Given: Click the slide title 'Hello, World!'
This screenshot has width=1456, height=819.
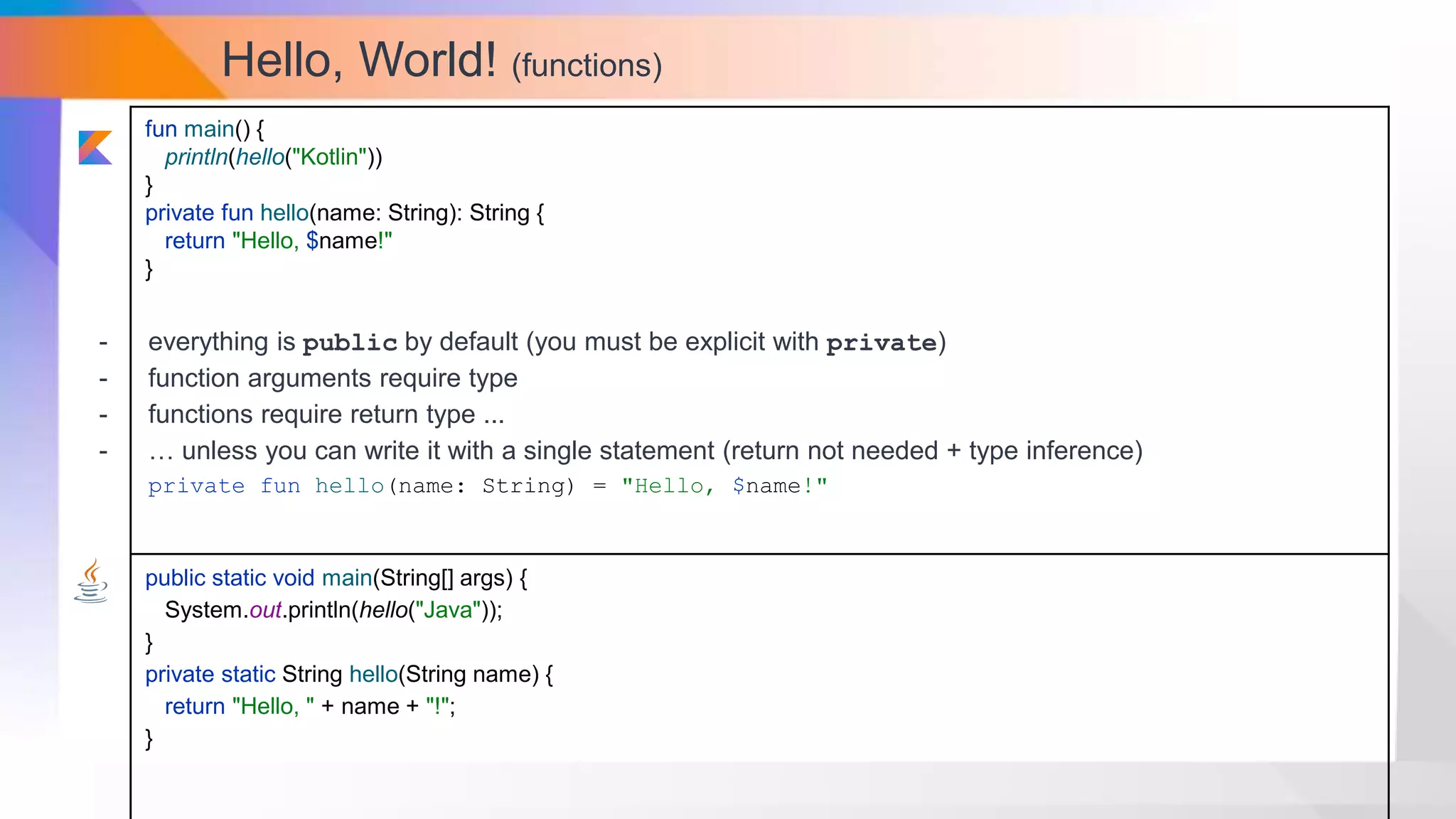Looking at the screenshot, I should [x=359, y=60].
